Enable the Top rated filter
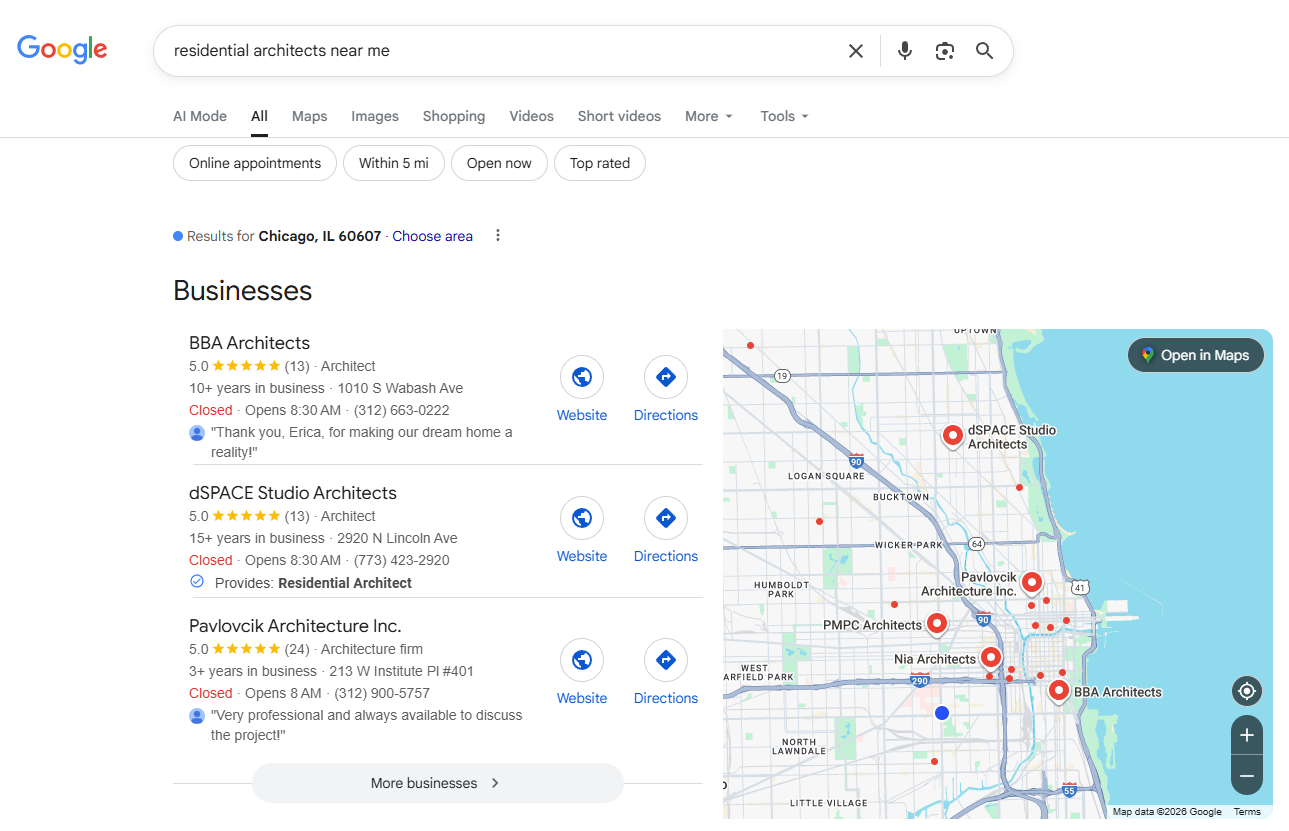Viewport: 1289px width, 831px height. (600, 163)
